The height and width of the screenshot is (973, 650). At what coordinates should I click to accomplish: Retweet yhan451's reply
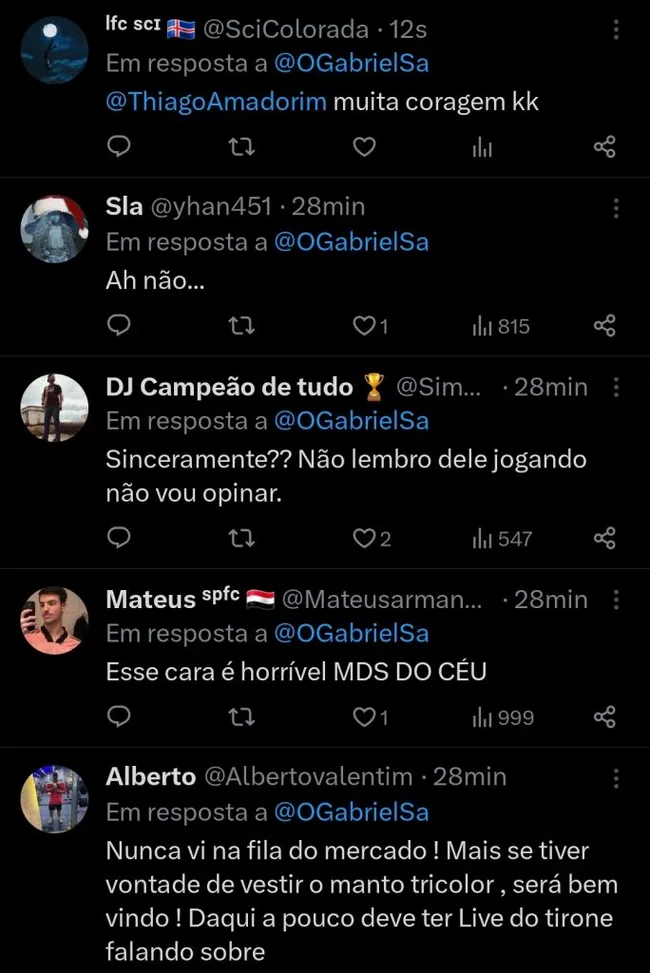click(x=240, y=325)
